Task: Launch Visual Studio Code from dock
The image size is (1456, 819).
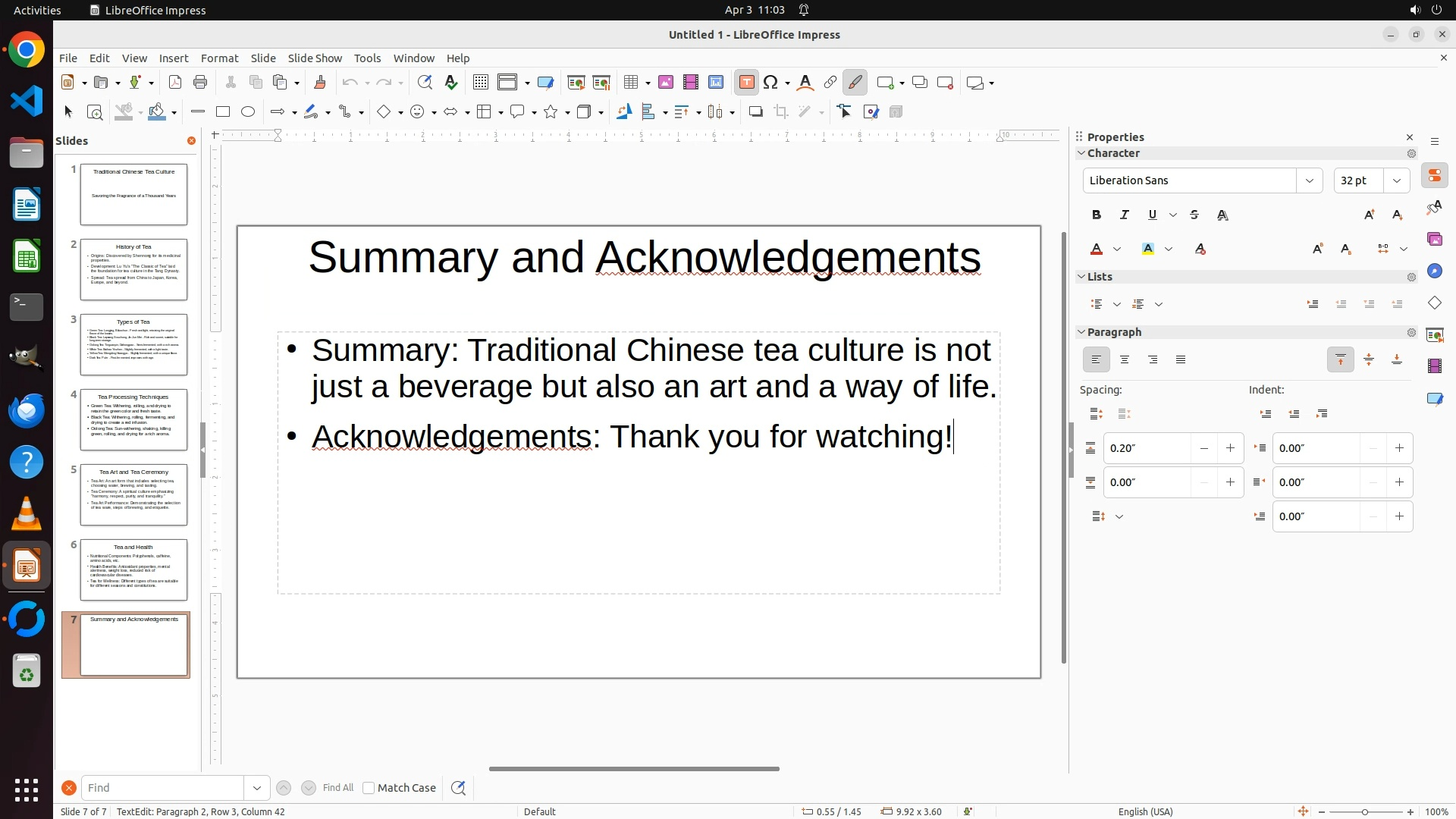Action: (x=27, y=101)
